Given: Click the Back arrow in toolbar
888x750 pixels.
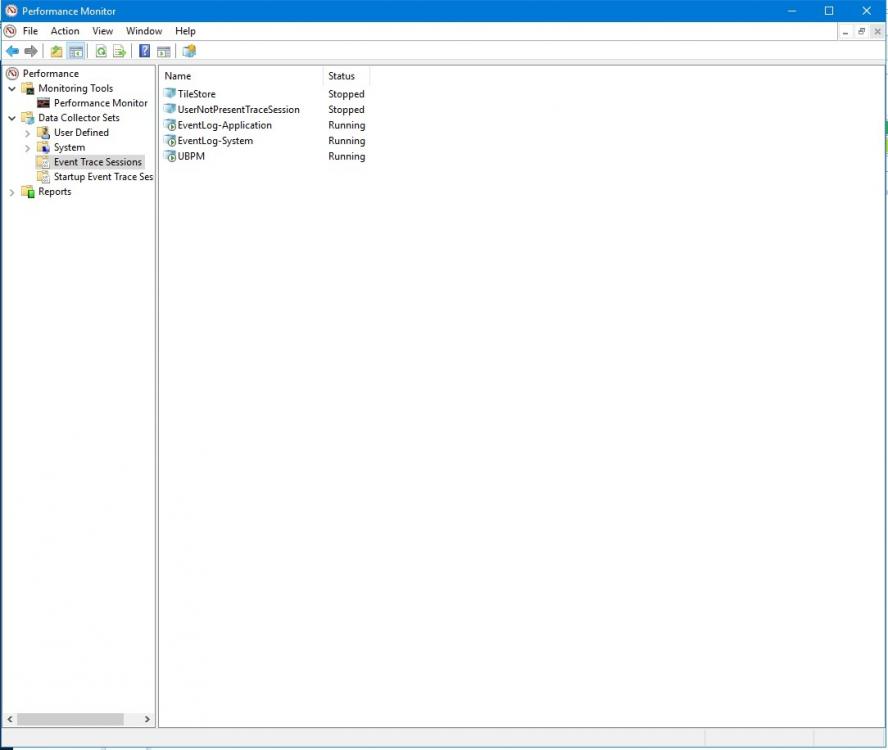Looking at the screenshot, I should tap(12, 51).
